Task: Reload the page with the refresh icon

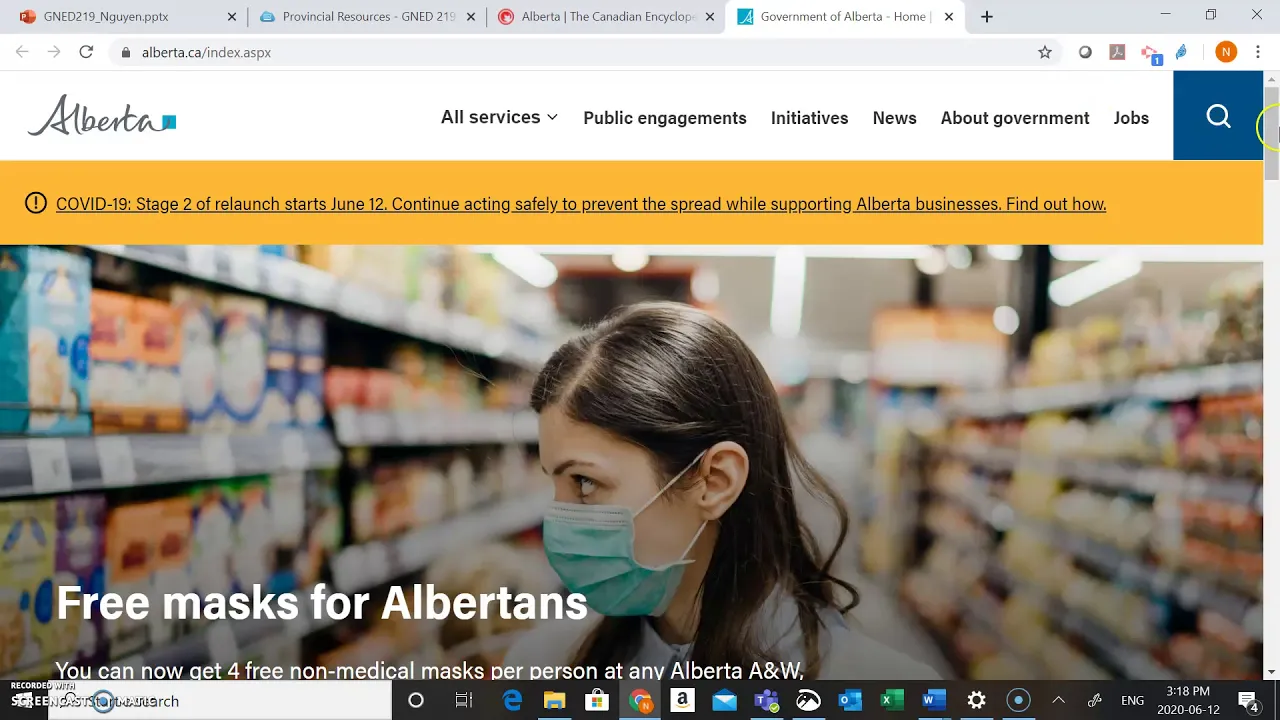Action: [x=86, y=52]
